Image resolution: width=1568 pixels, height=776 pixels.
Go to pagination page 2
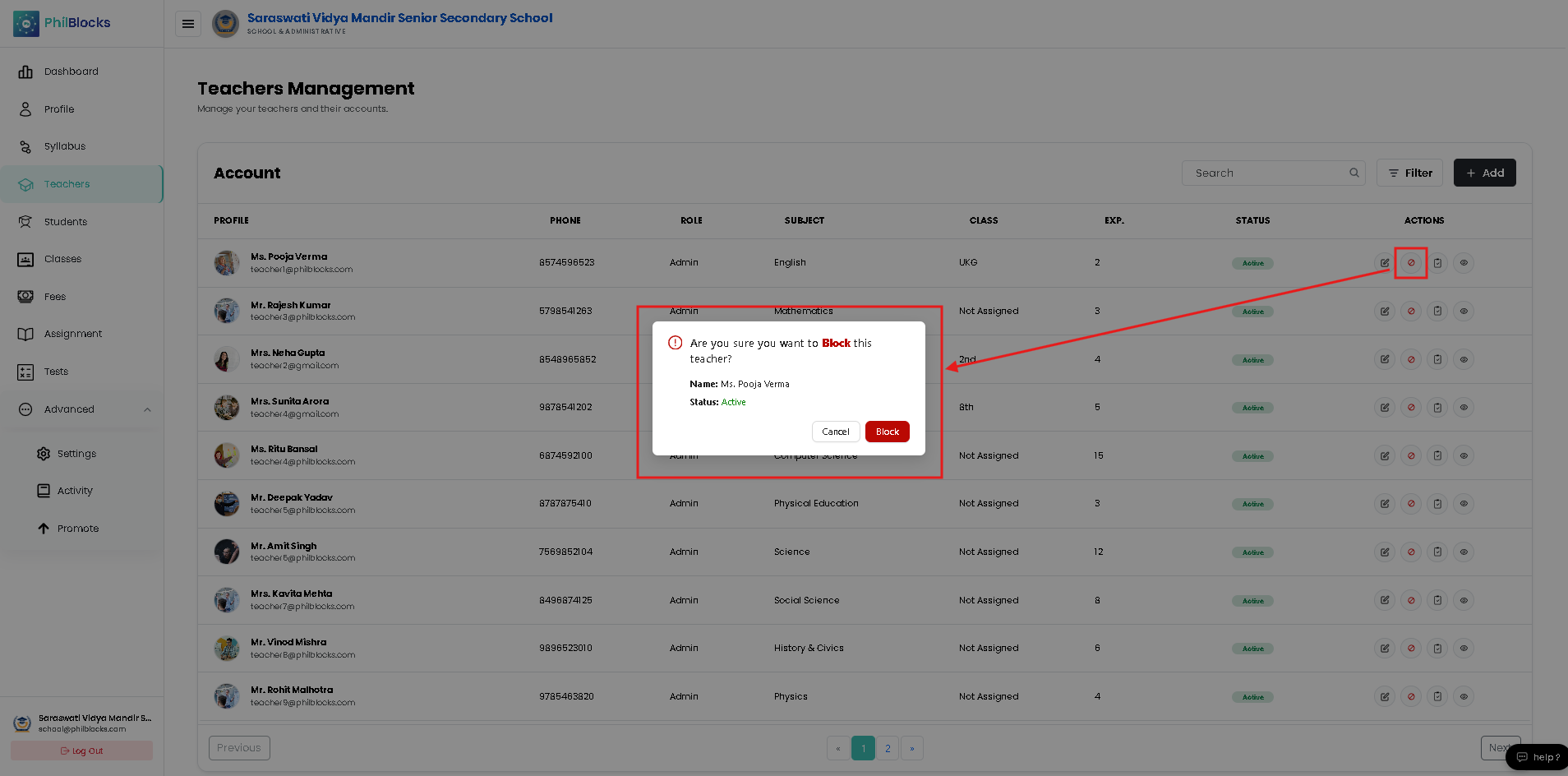pyautogui.click(x=888, y=748)
